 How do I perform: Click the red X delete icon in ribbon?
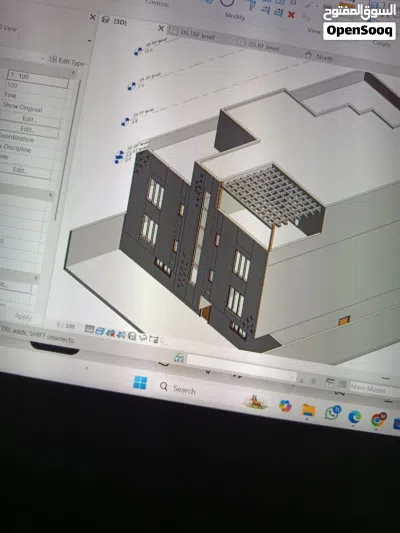click(291, 15)
